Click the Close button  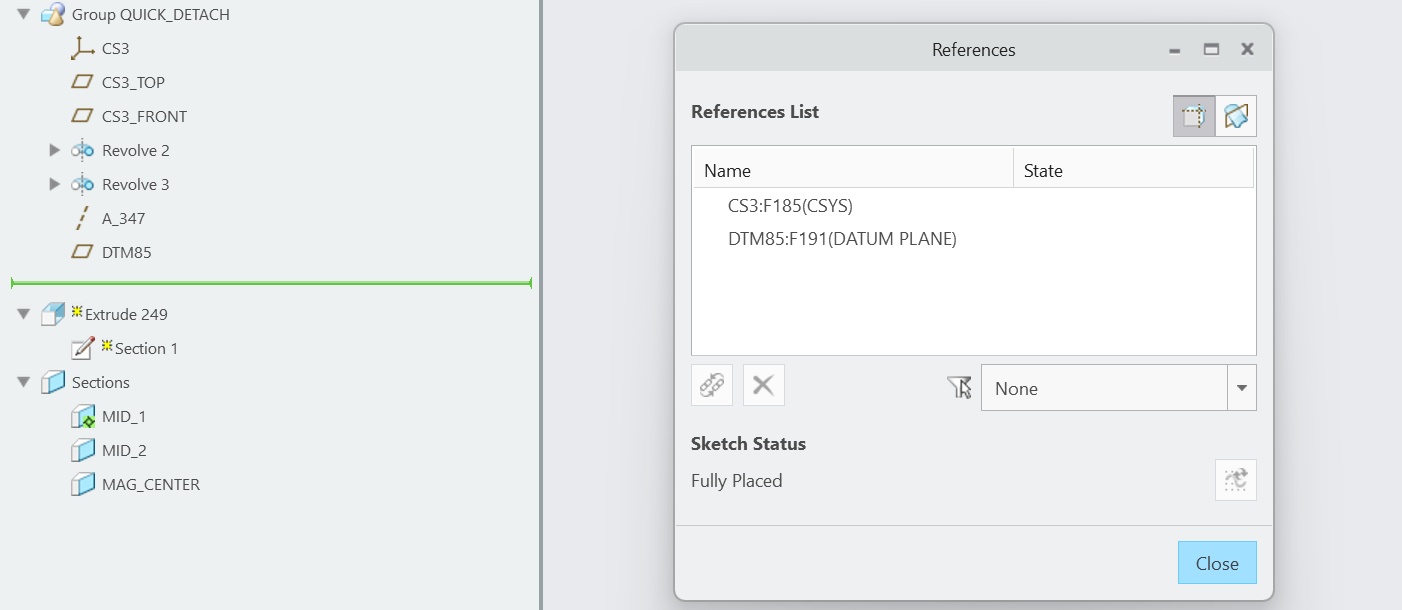[x=1217, y=562]
